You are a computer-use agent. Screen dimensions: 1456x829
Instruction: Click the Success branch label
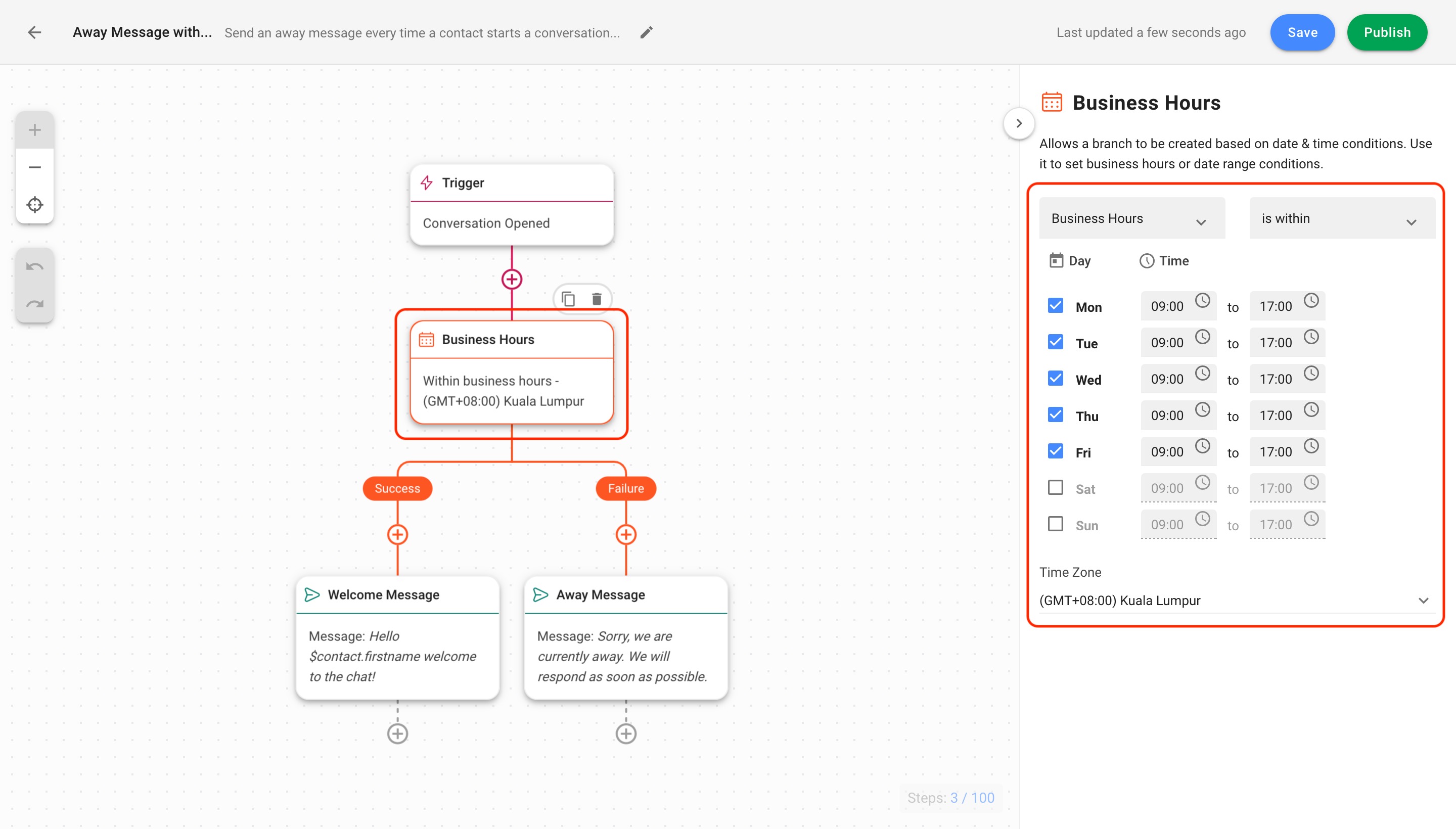click(397, 488)
